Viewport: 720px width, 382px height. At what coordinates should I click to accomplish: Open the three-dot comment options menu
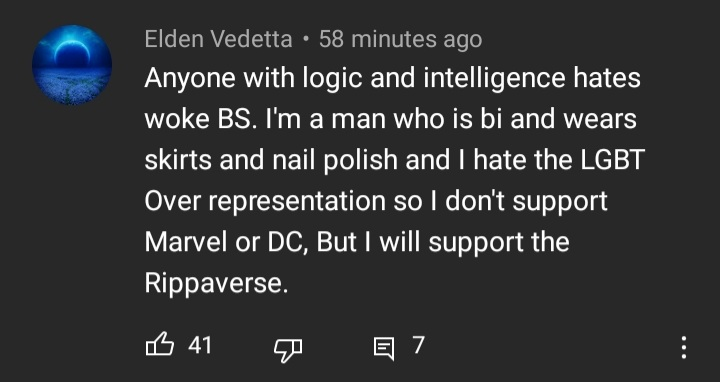[684, 347]
